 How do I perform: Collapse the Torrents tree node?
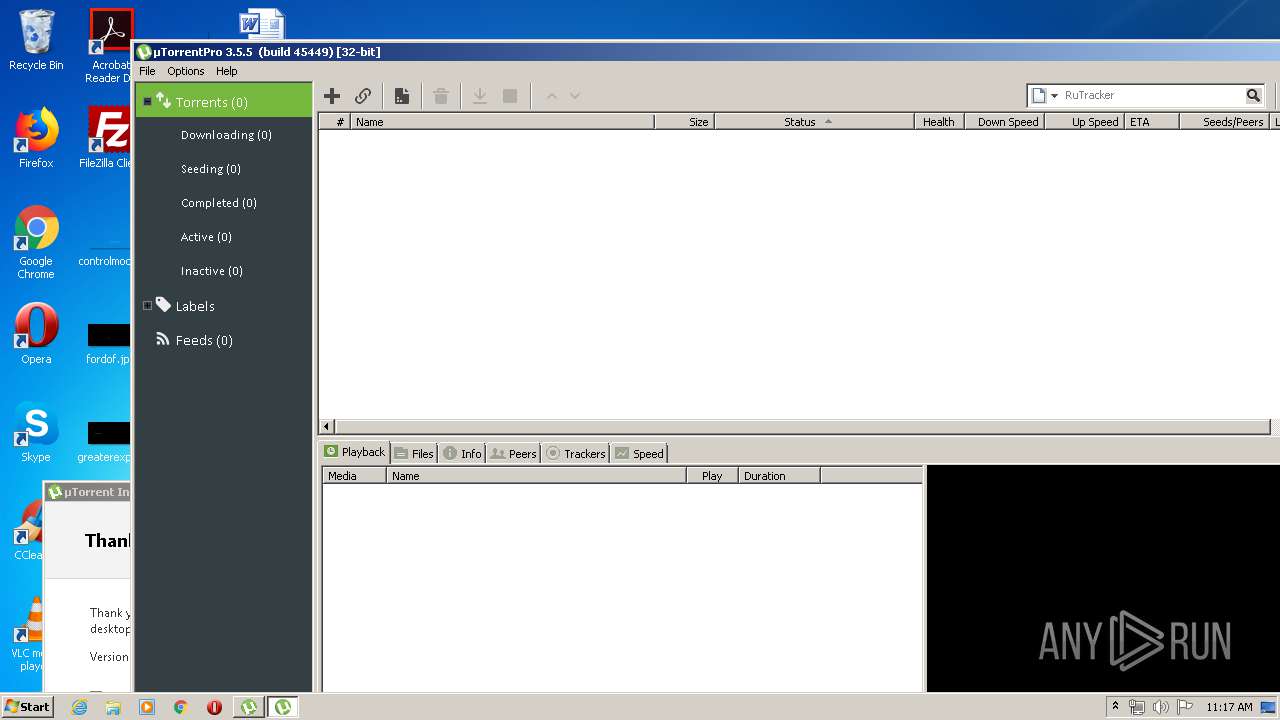(147, 102)
